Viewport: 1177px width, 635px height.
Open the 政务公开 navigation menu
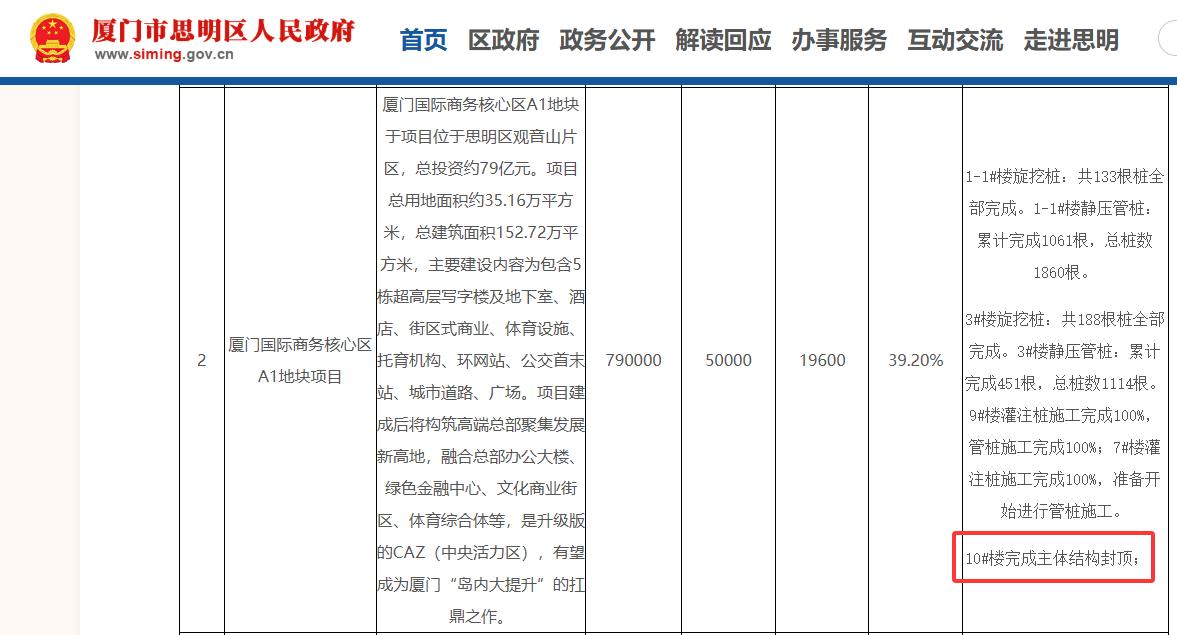tap(607, 40)
